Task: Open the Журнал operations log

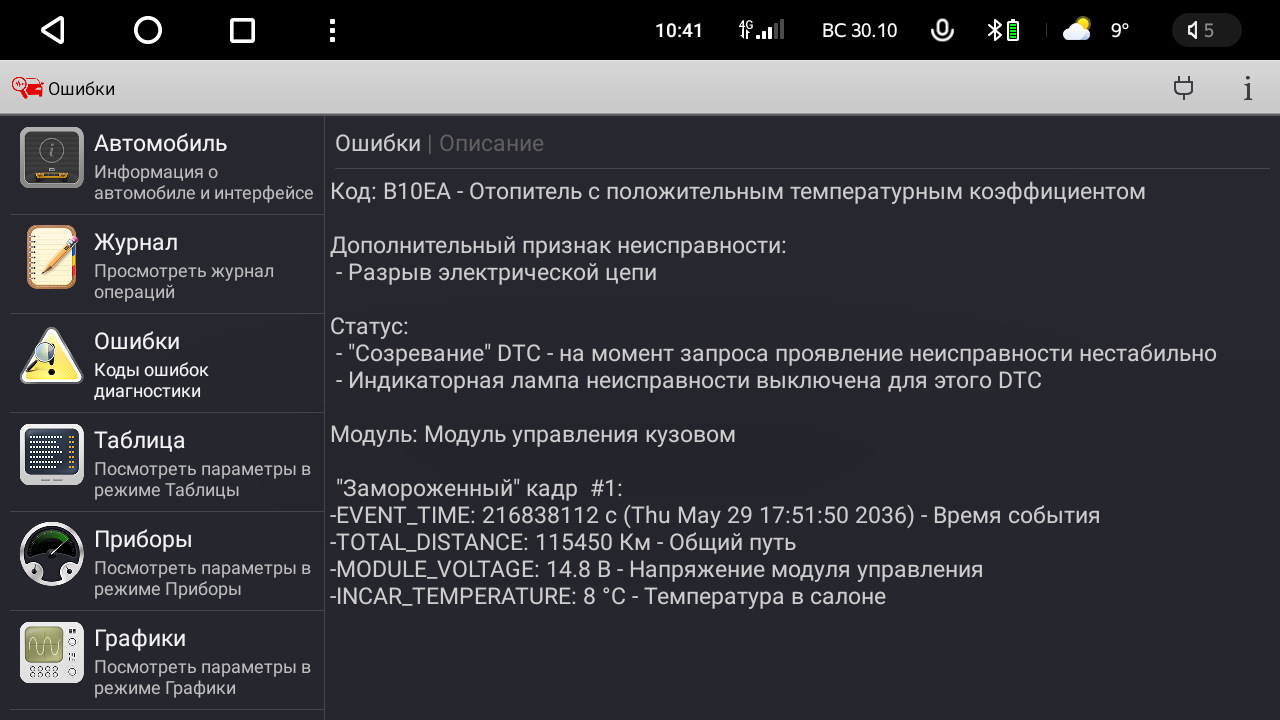Action: coord(167,265)
